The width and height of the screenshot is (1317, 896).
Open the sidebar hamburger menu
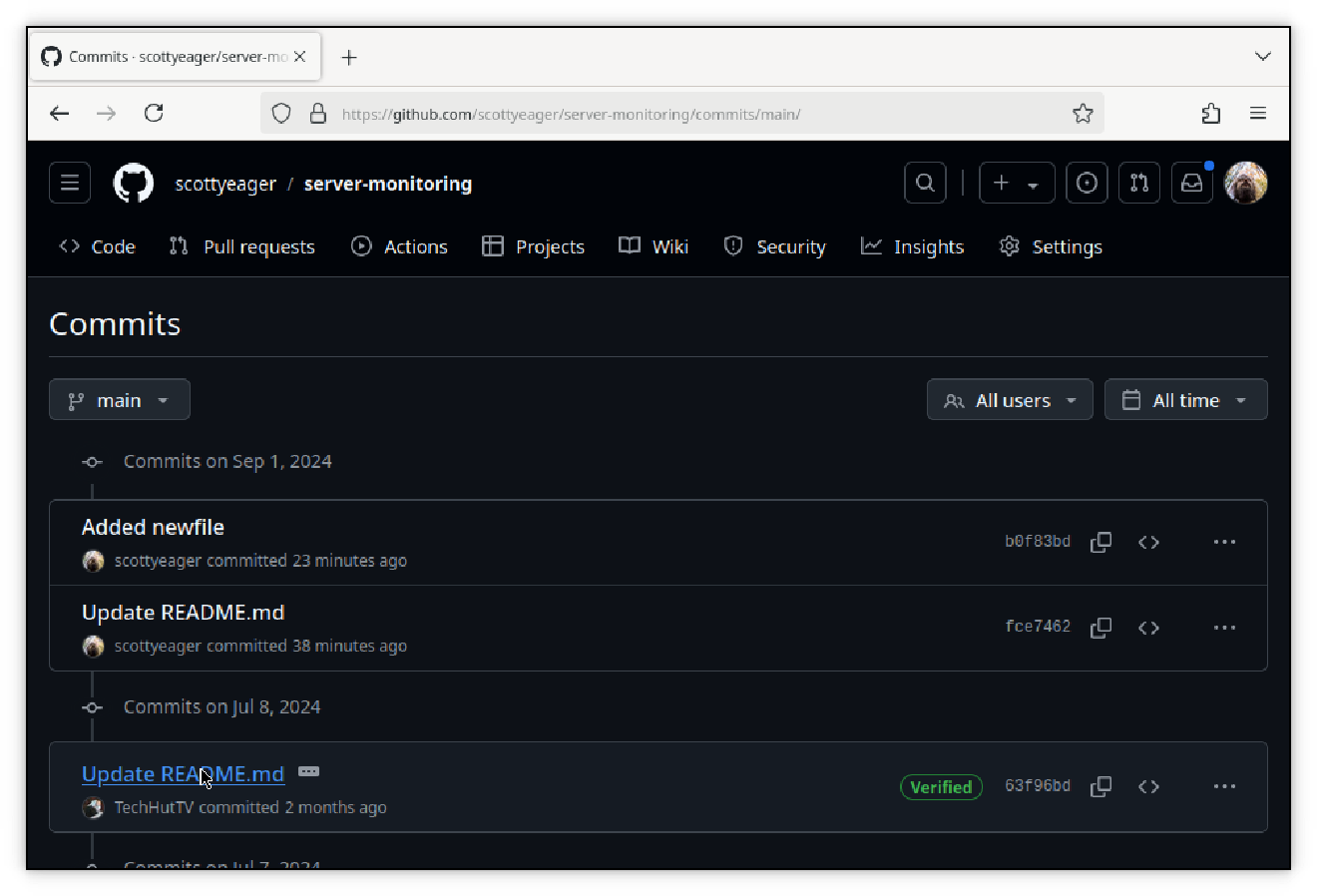coord(69,183)
